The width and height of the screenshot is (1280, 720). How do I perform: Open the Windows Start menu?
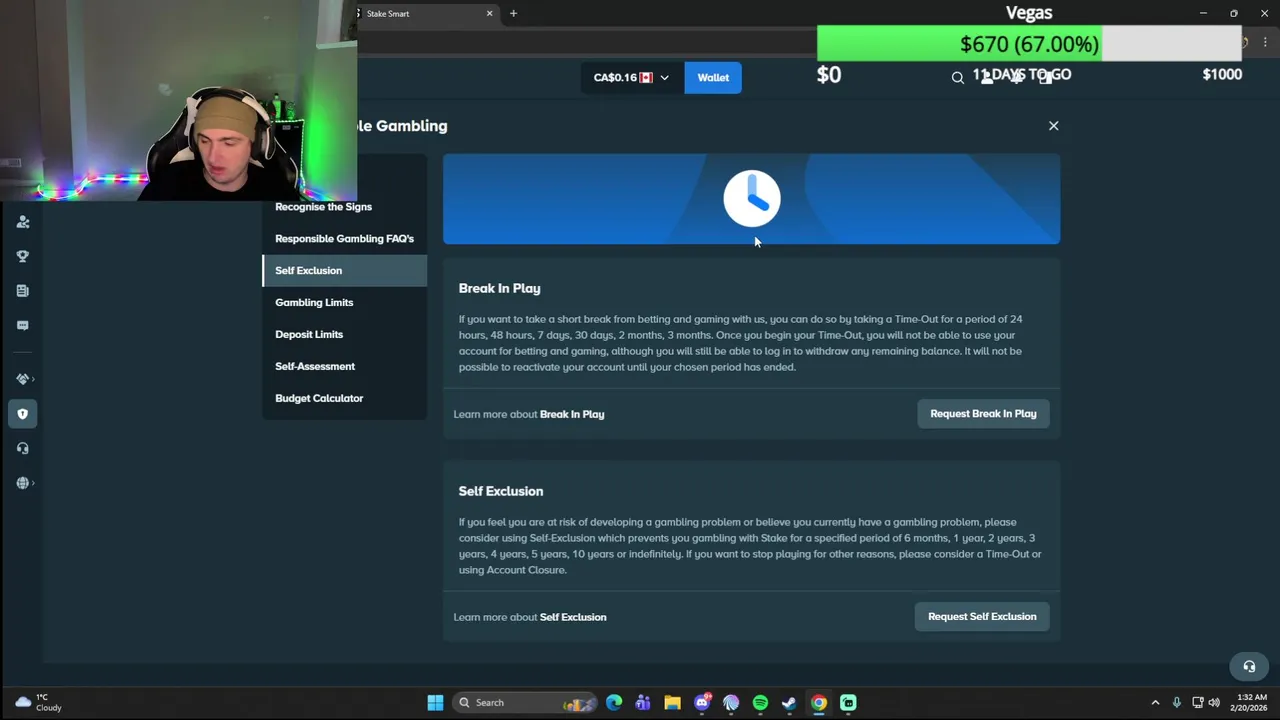click(435, 703)
